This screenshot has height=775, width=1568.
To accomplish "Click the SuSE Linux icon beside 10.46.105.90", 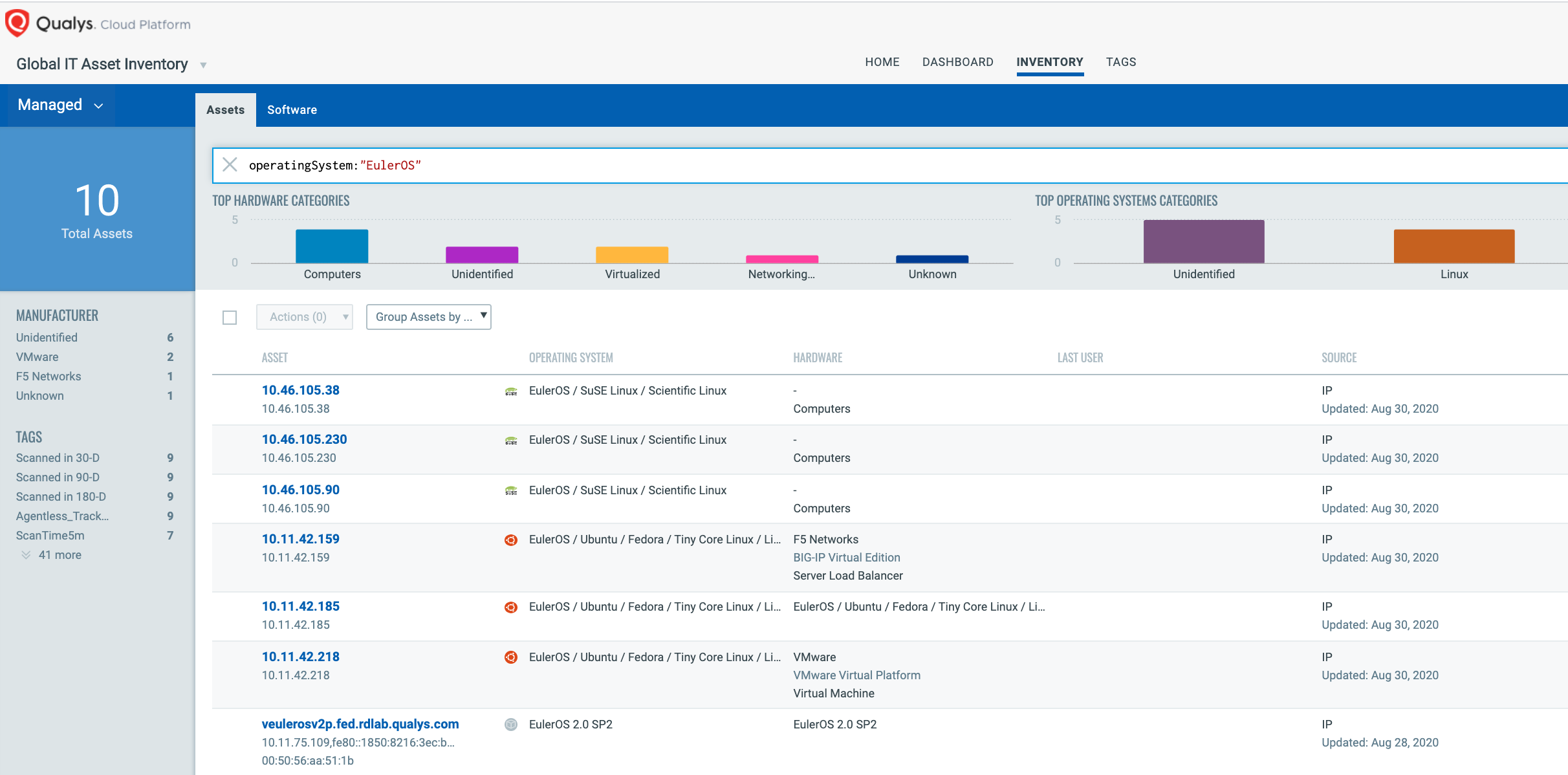I will tap(512, 491).
